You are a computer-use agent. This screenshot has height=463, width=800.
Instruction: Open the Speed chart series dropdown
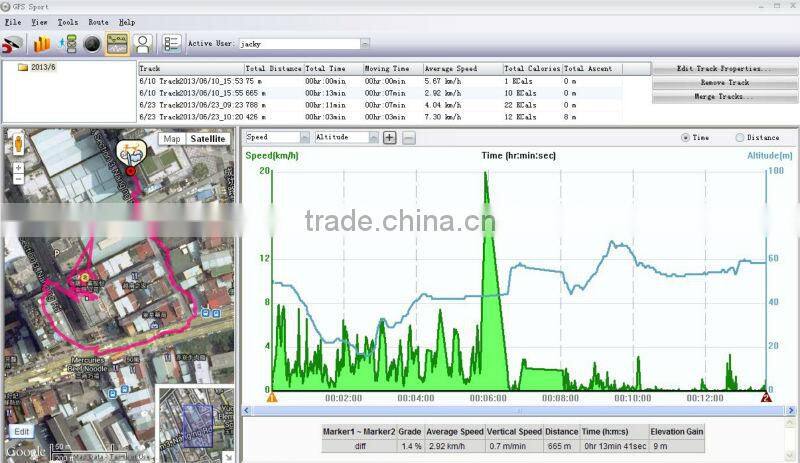tap(304, 138)
